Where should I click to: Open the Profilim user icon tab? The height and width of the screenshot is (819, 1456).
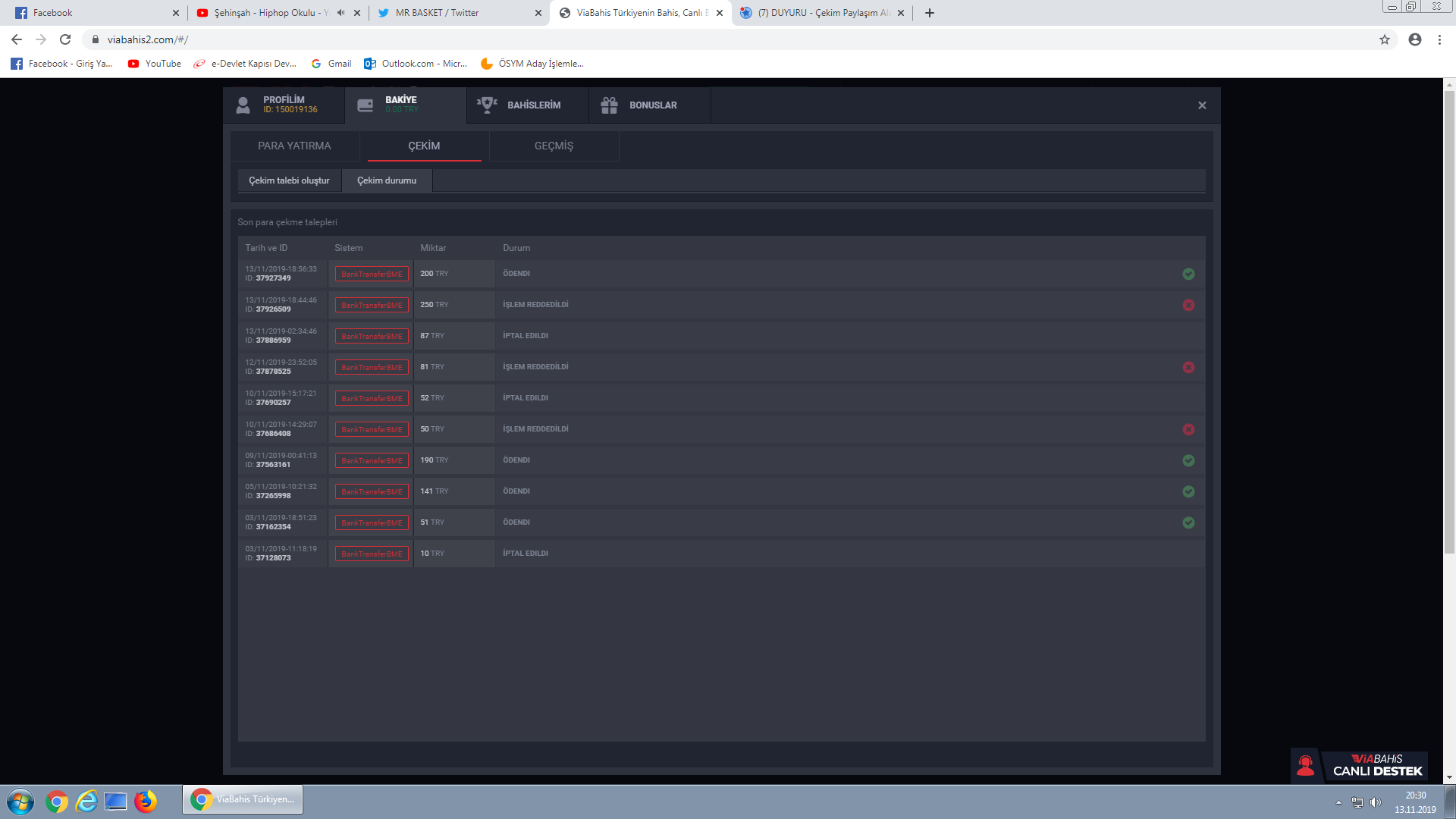[243, 105]
